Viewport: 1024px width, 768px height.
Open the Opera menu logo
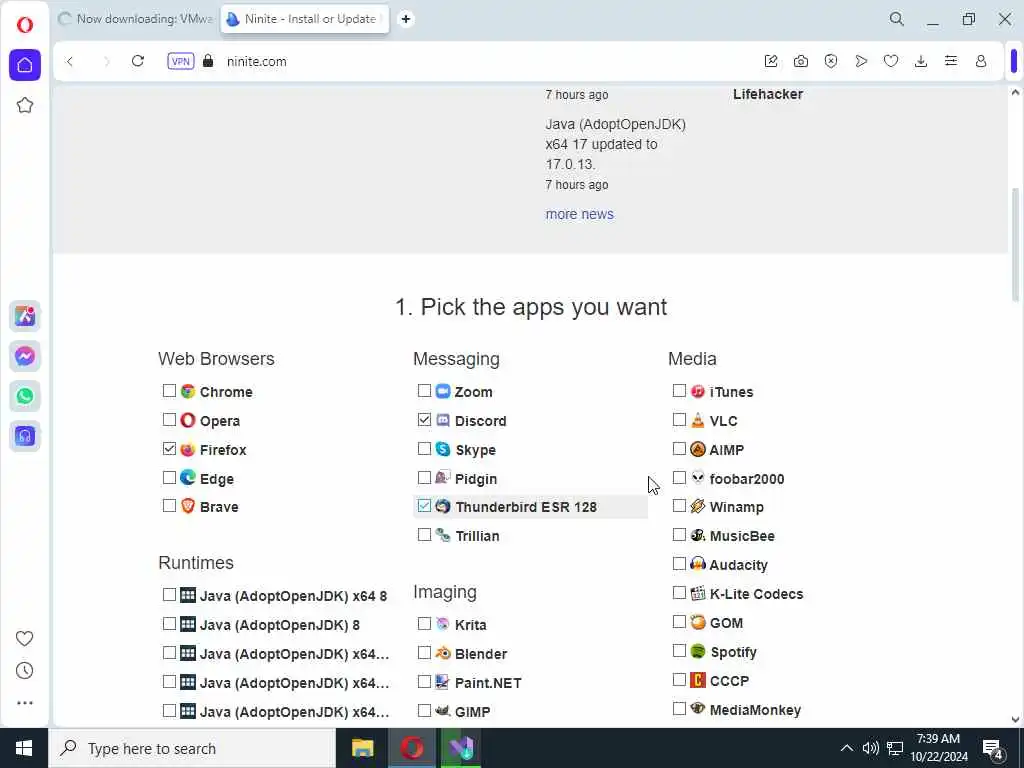pos(25,25)
